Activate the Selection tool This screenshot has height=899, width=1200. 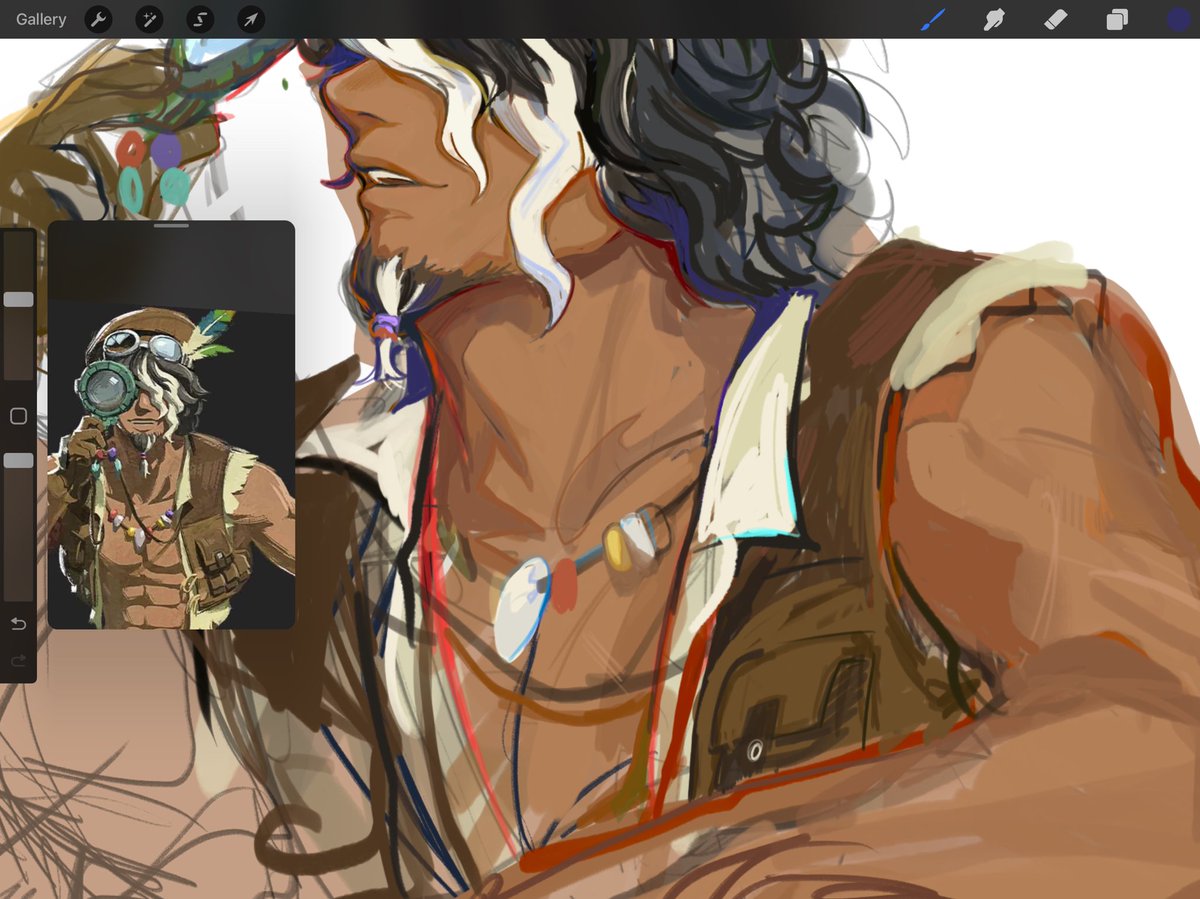point(200,19)
